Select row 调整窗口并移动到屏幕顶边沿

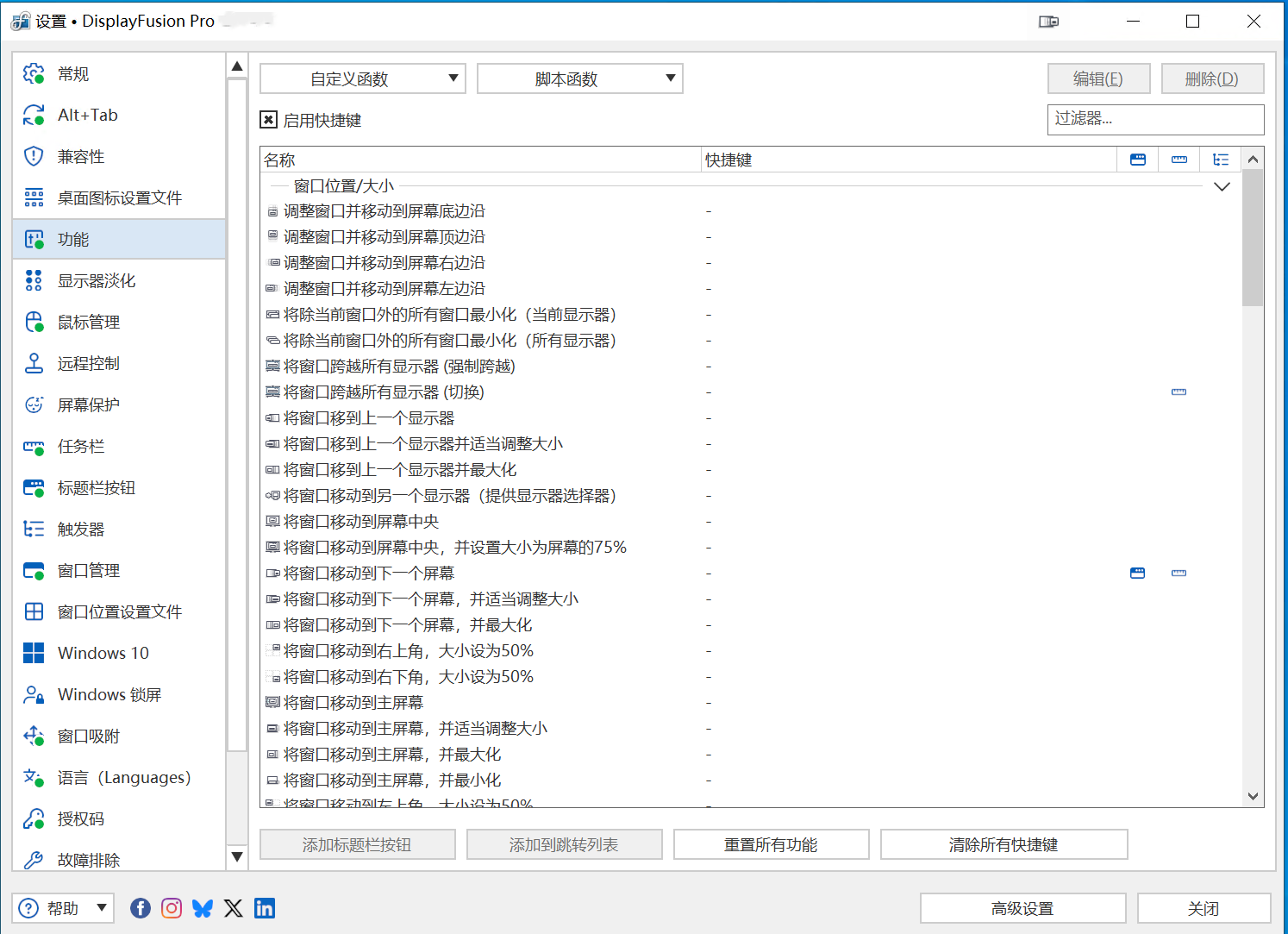pos(751,237)
